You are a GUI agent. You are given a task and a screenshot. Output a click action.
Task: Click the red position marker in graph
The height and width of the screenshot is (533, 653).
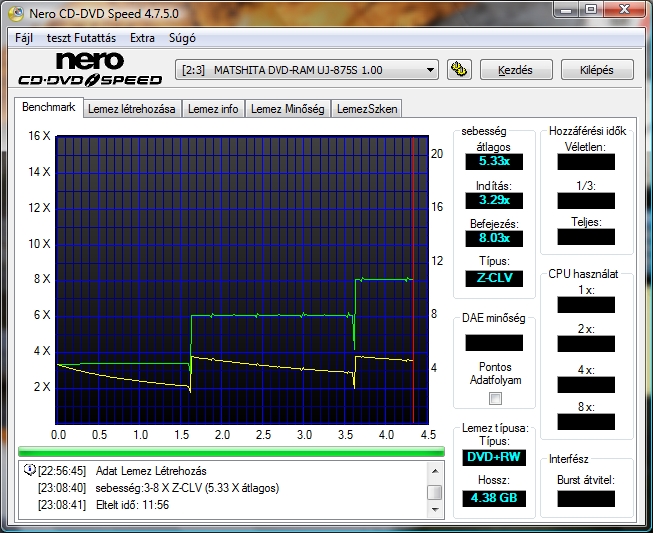click(x=413, y=279)
